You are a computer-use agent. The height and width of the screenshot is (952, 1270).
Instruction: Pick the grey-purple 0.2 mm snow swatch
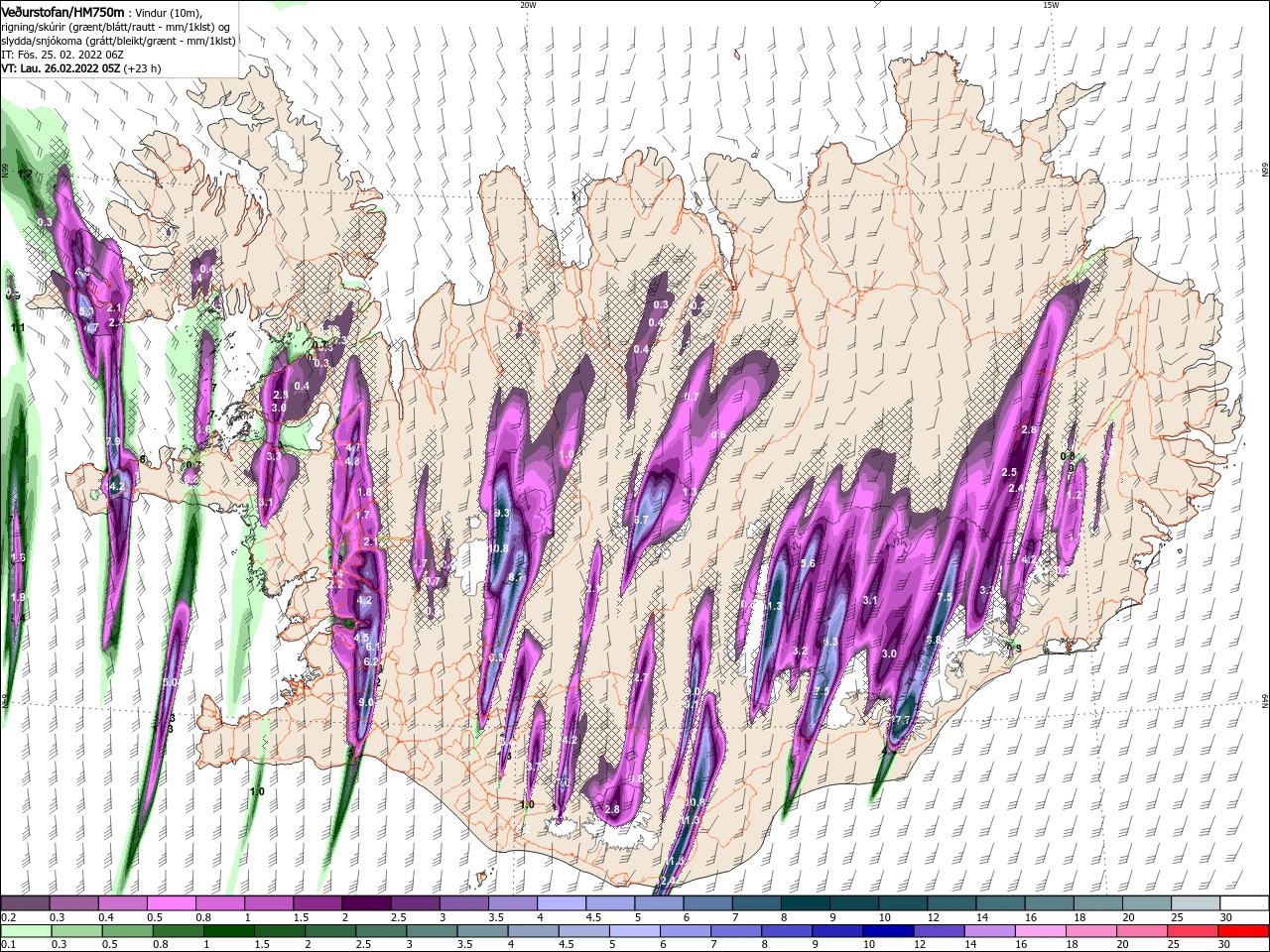[x=25, y=903]
